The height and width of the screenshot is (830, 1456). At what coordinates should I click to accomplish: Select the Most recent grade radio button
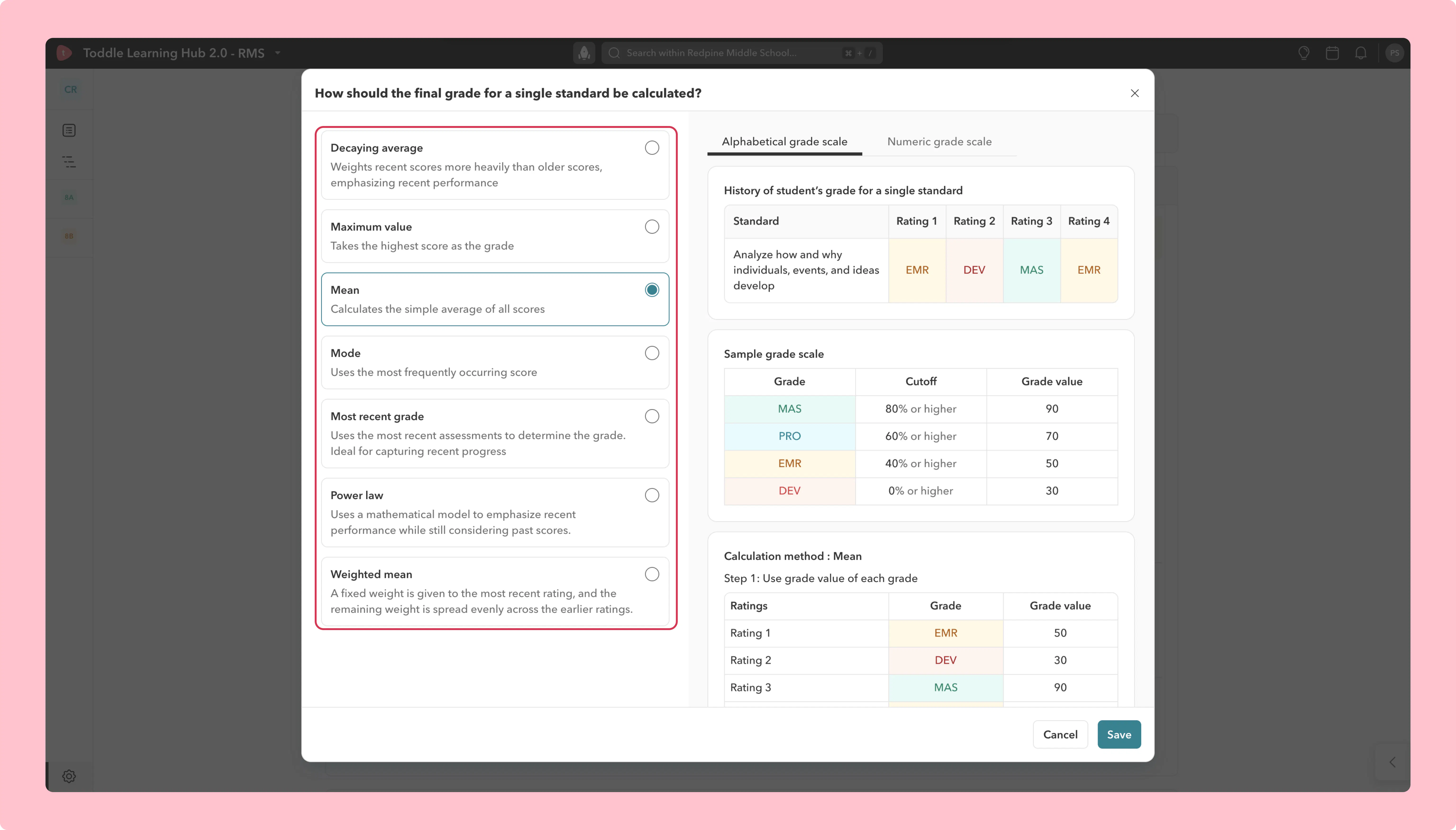click(x=652, y=417)
